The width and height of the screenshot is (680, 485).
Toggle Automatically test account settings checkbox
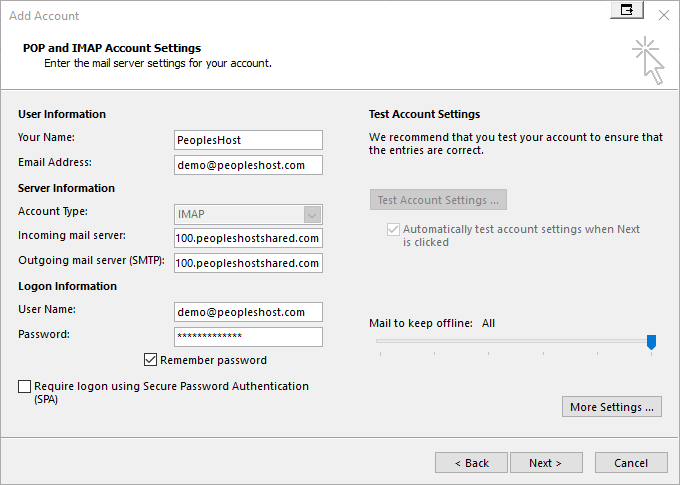pyautogui.click(x=393, y=229)
